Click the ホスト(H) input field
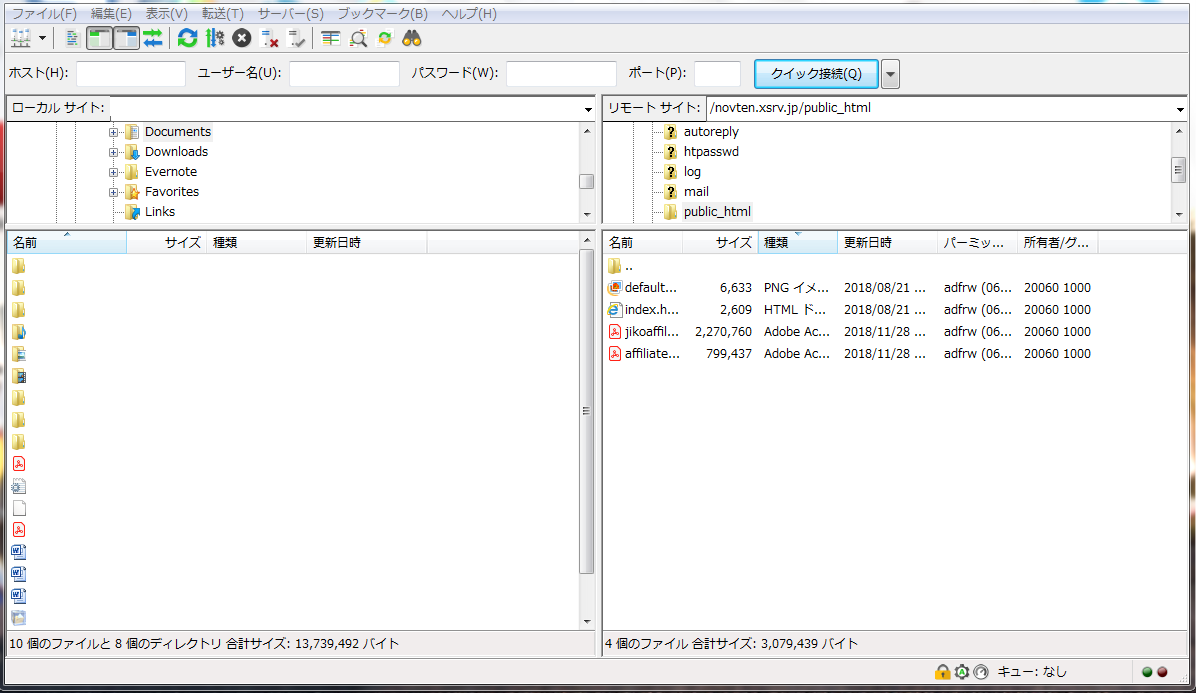 (131, 74)
